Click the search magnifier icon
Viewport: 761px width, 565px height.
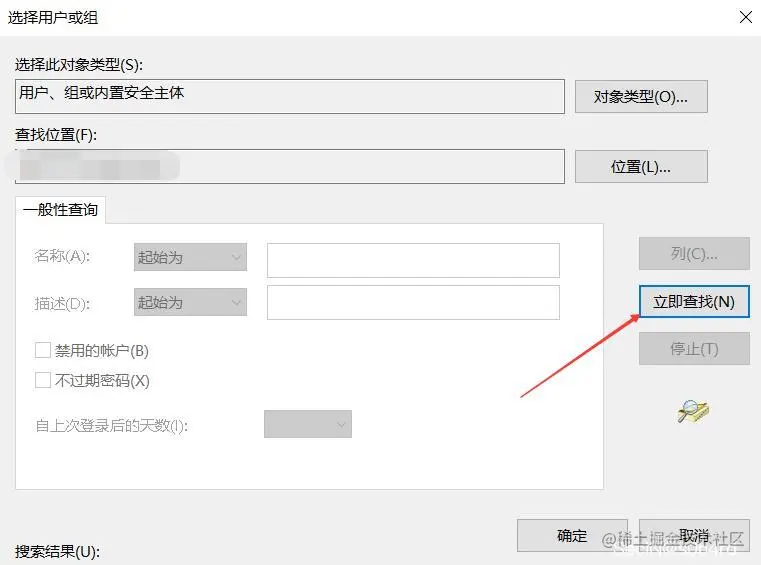[x=693, y=411]
